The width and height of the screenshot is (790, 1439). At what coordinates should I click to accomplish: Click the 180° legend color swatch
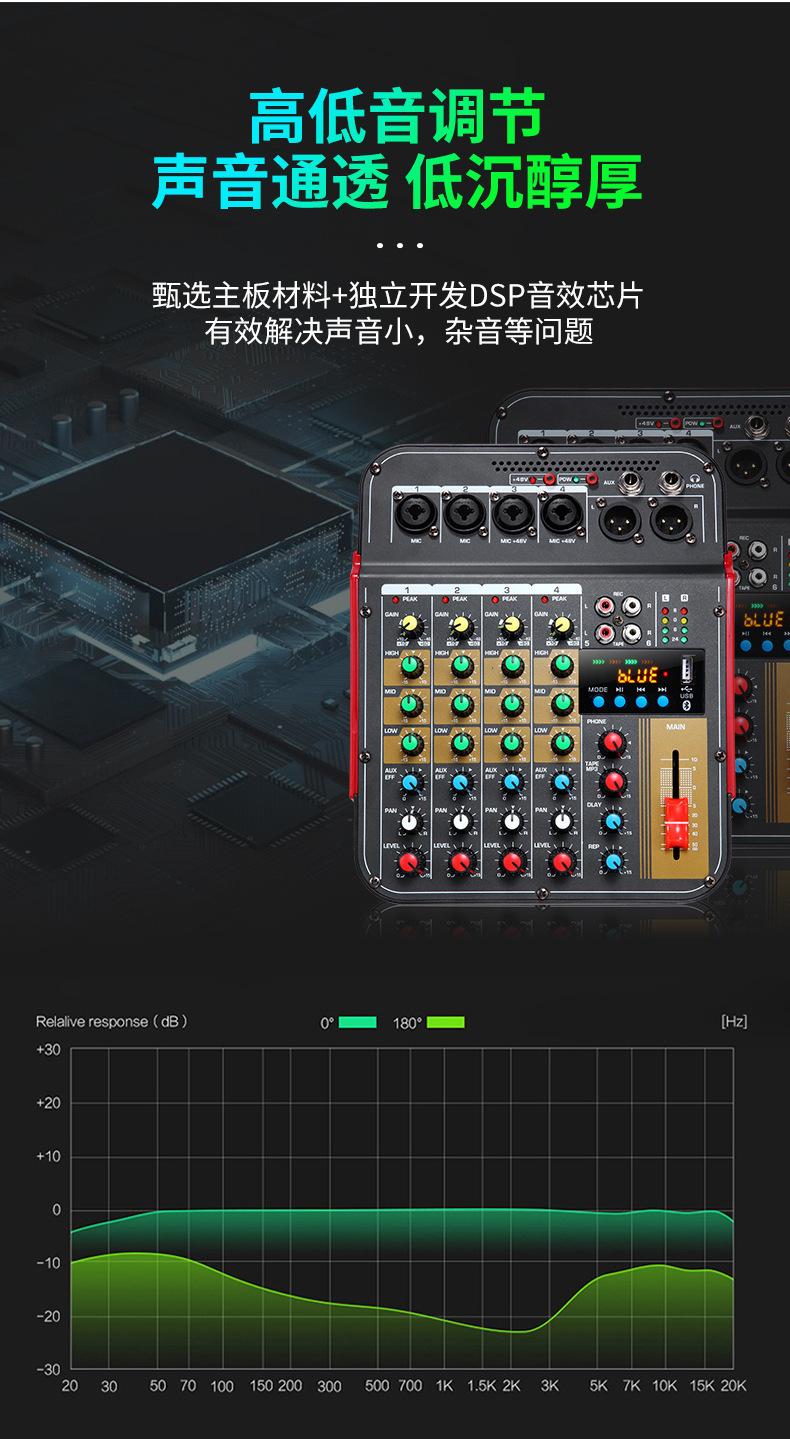point(446,1022)
